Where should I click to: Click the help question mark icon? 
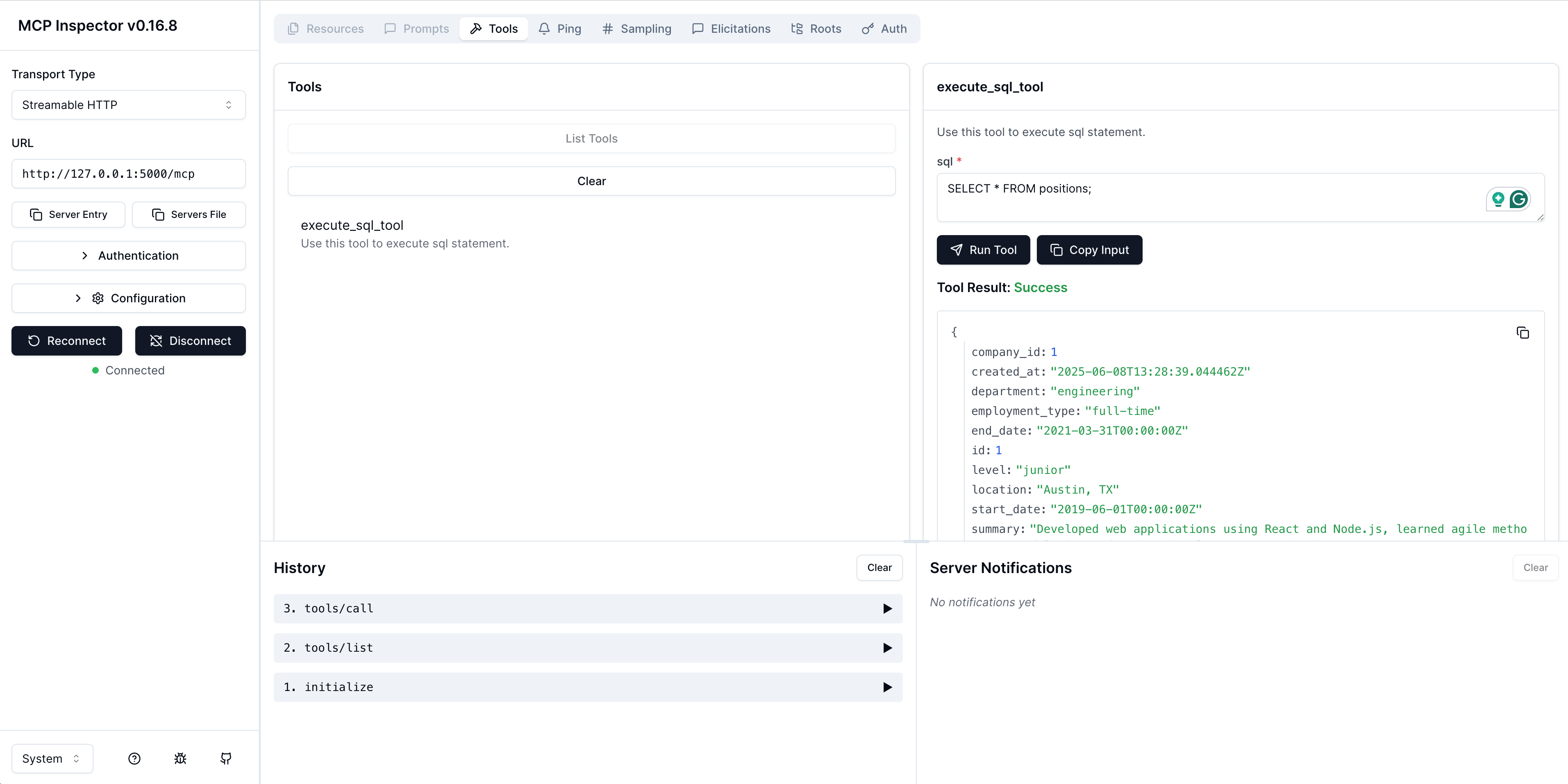[x=134, y=759]
